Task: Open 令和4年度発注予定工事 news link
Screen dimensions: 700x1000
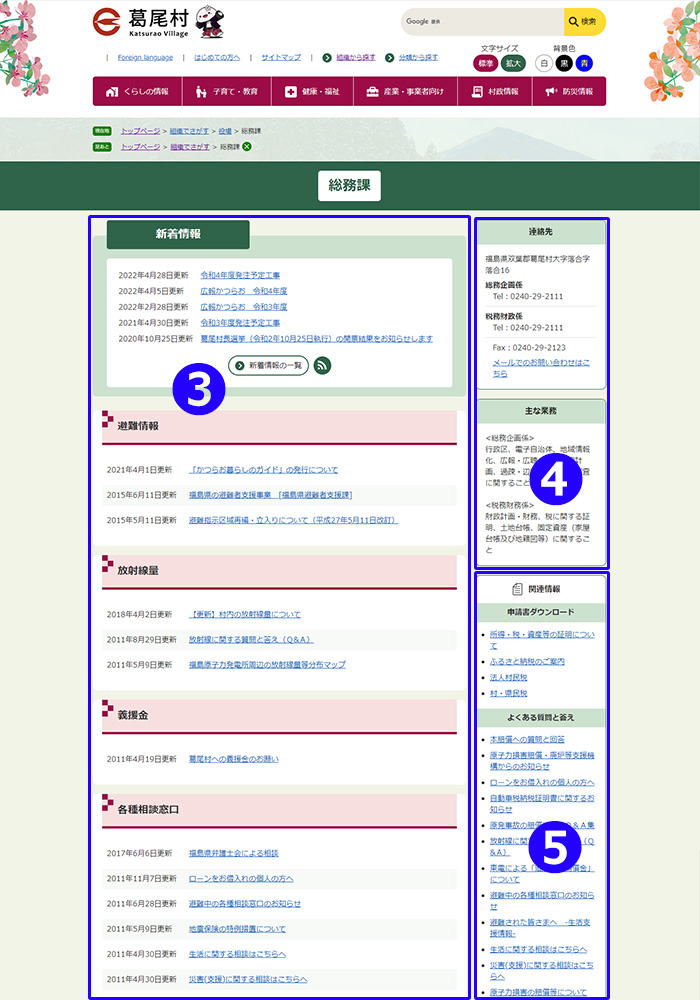Action: 240,276
